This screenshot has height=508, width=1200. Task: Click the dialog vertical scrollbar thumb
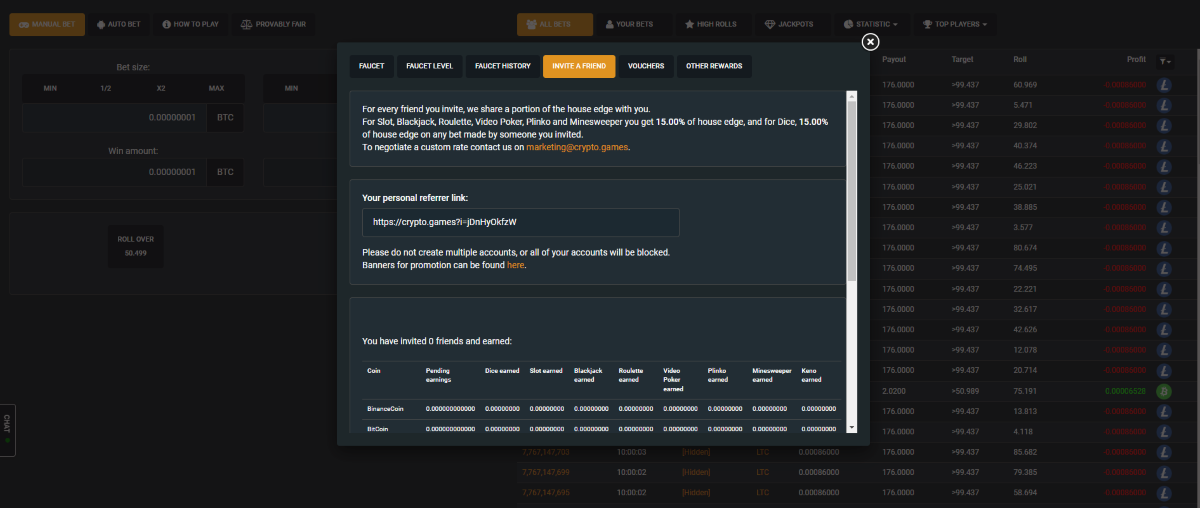(852, 190)
